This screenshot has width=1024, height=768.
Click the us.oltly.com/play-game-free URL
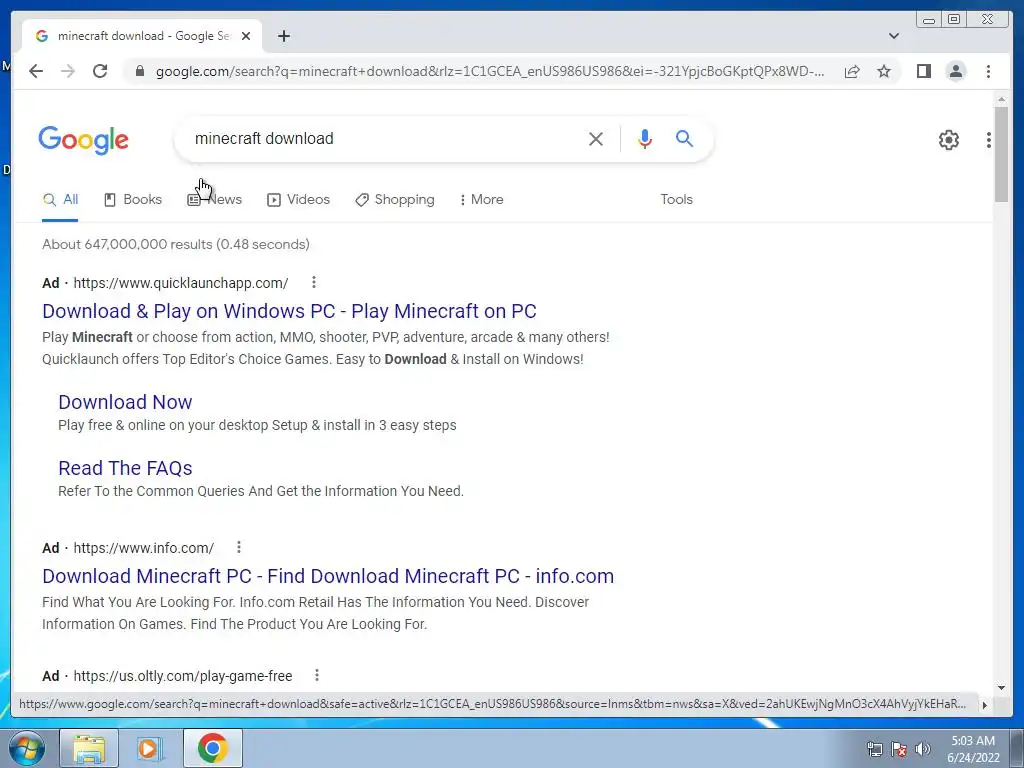pos(183,676)
